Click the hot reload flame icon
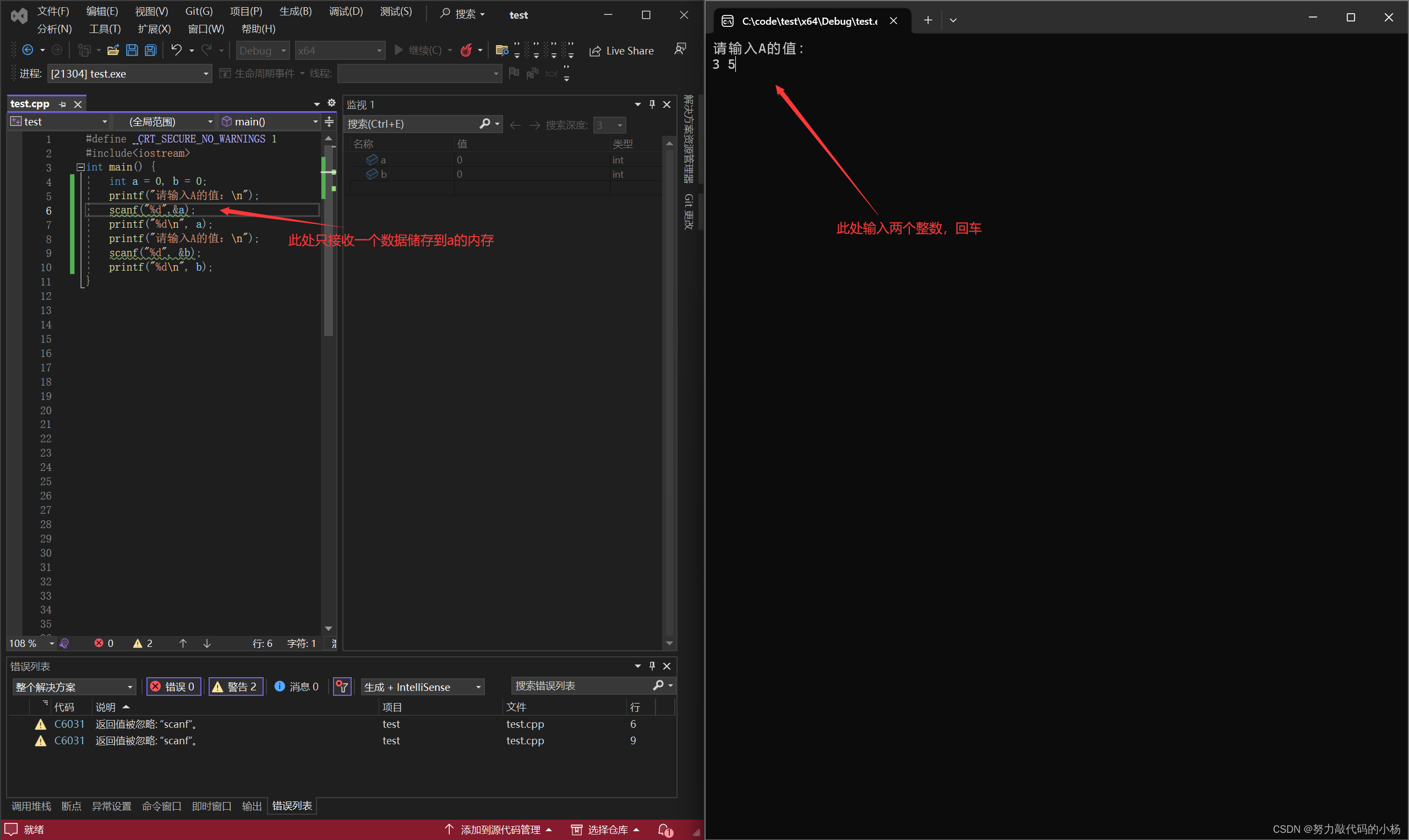 (466, 51)
